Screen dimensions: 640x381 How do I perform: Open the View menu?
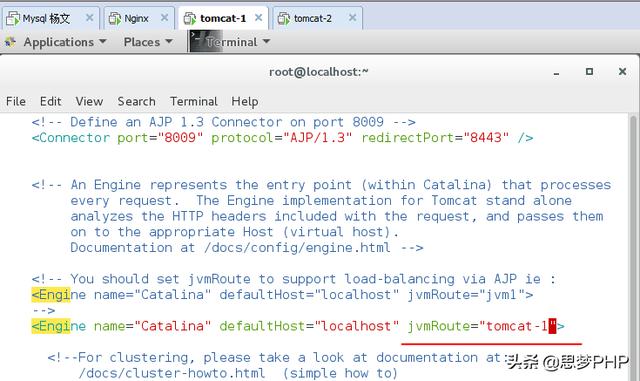(x=89, y=101)
